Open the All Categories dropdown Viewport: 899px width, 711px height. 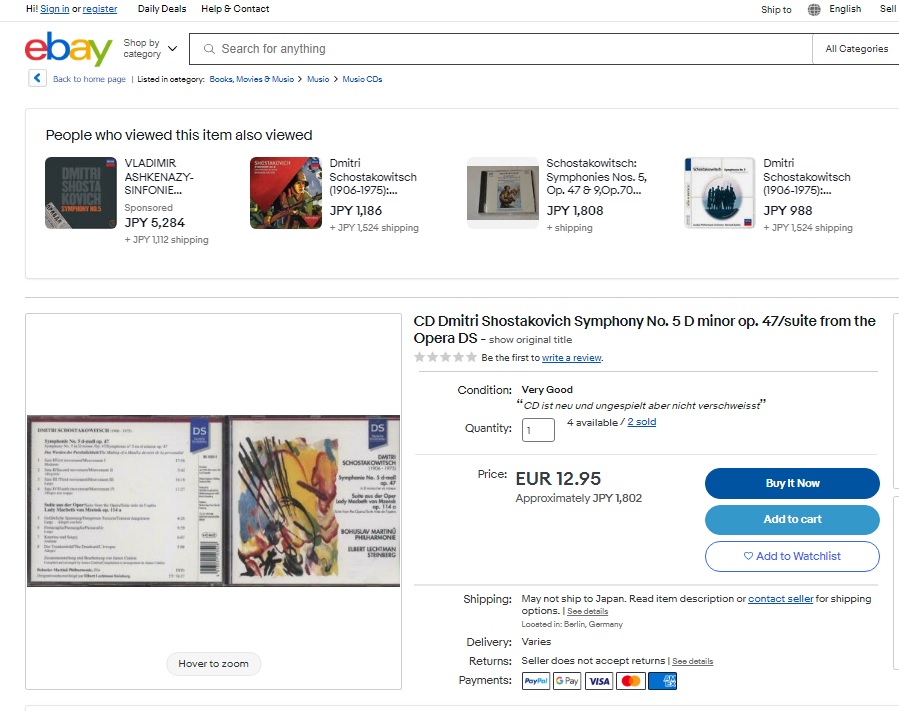857,49
